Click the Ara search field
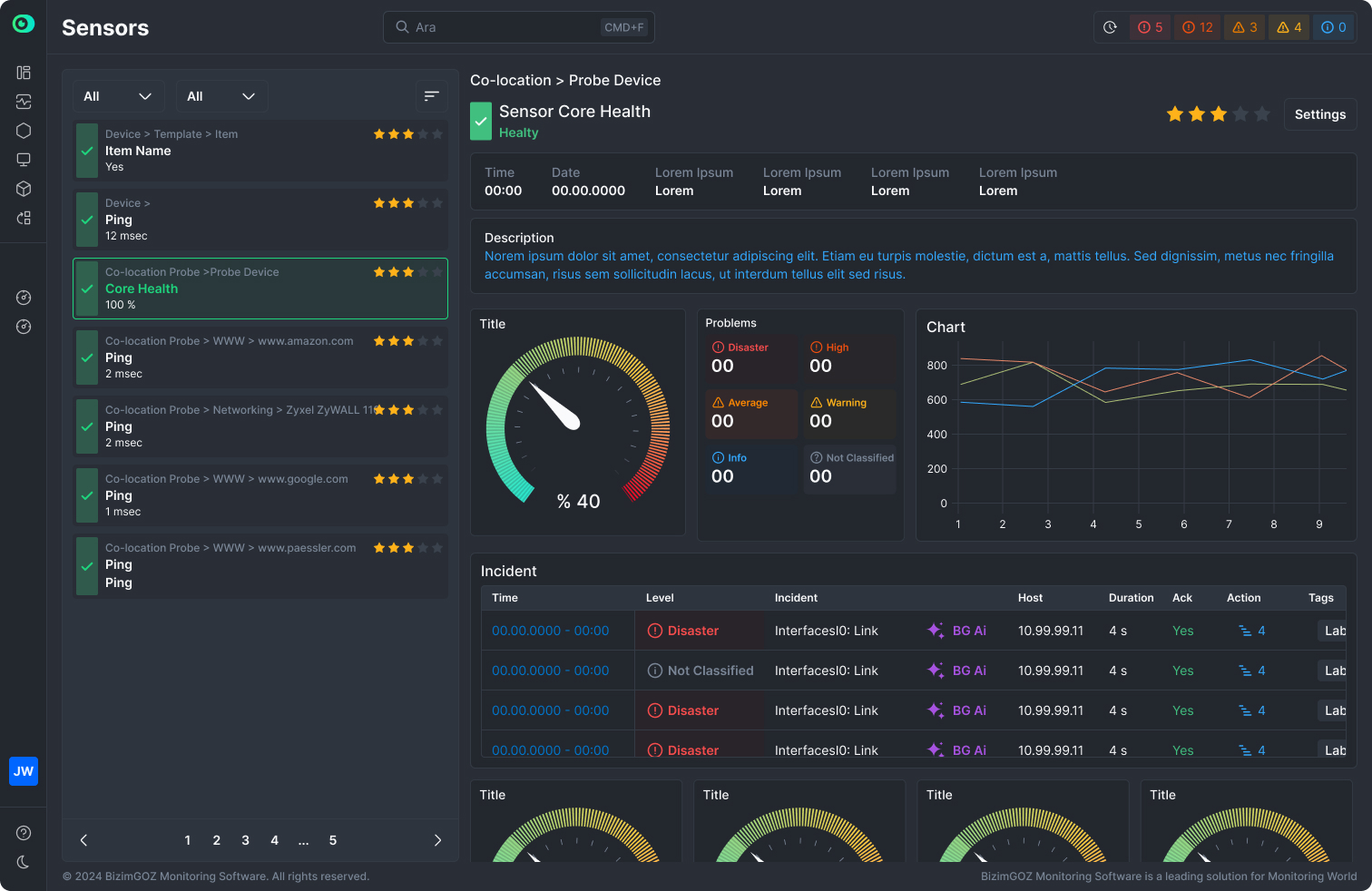The image size is (1372, 891). tap(519, 27)
